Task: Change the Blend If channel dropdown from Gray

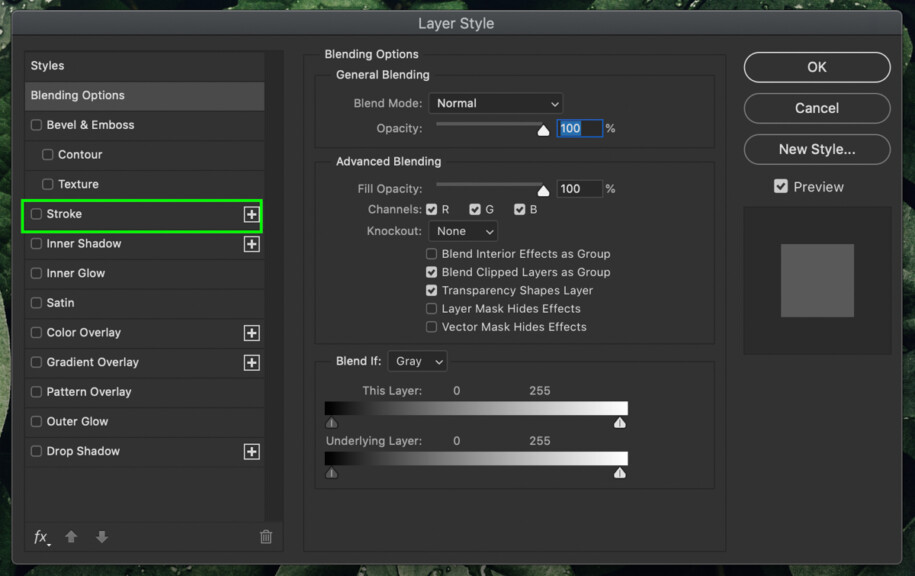Action: point(417,361)
